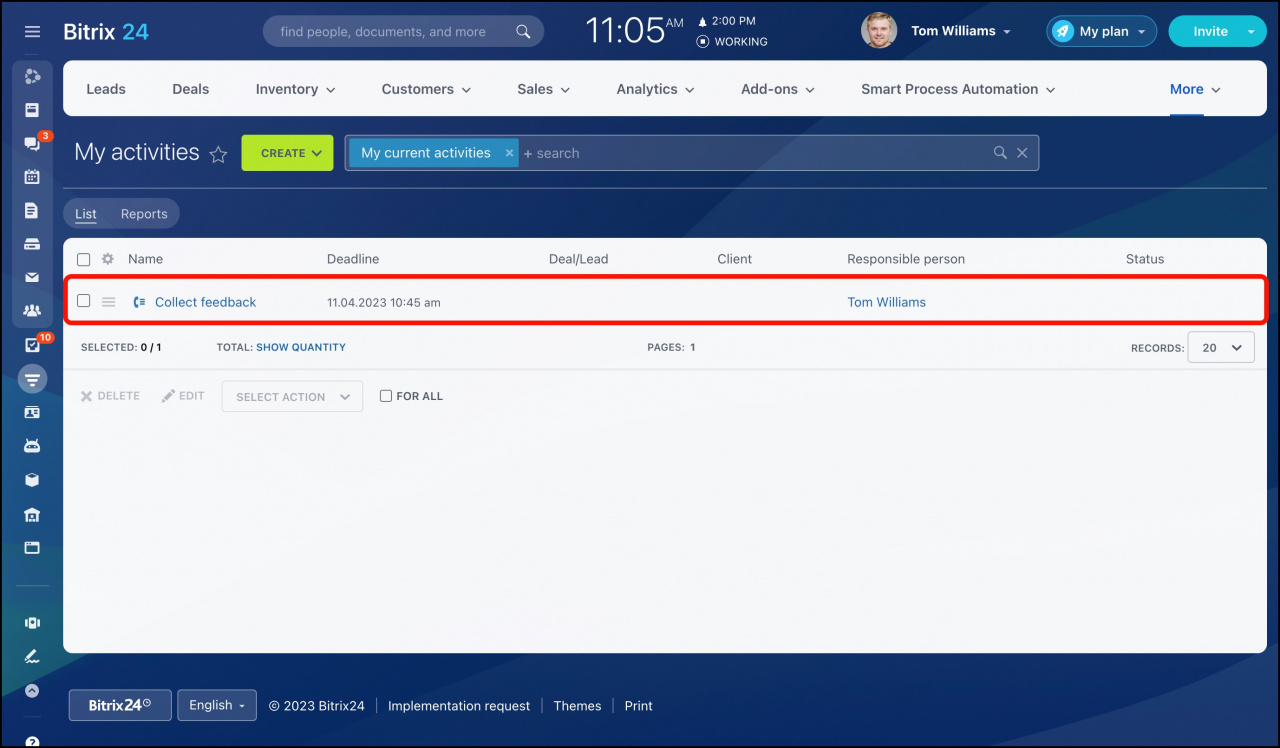The image size is (1280, 748).
Task: Open the Themes footer link
Action: click(x=578, y=706)
